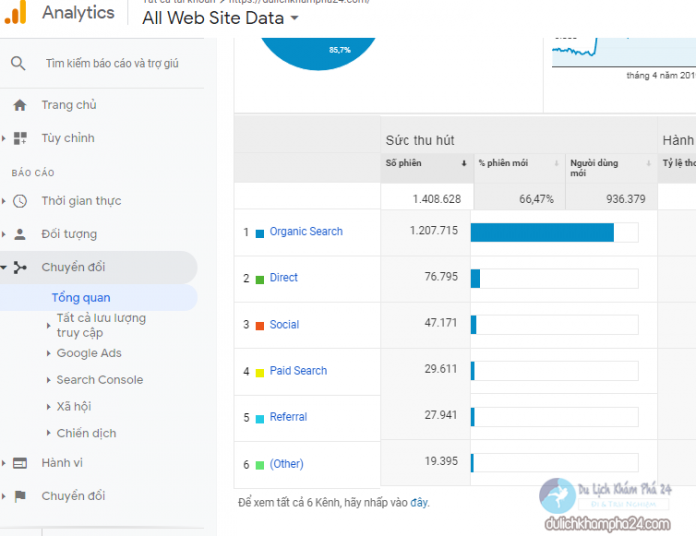This screenshot has height=536, width=696.
Task: Click the Google Analytics logo icon
Action: point(15,13)
